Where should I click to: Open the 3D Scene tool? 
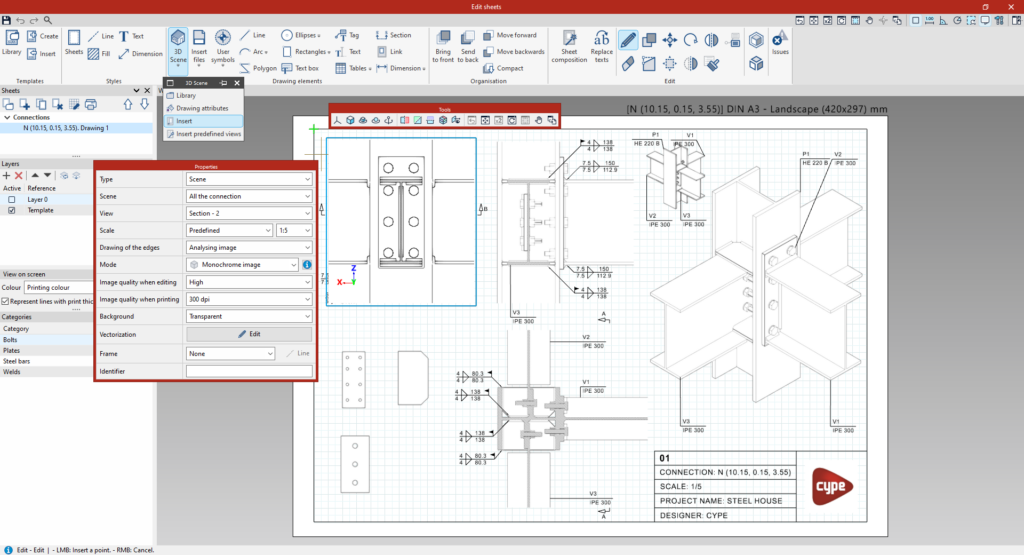pos(178,47)
